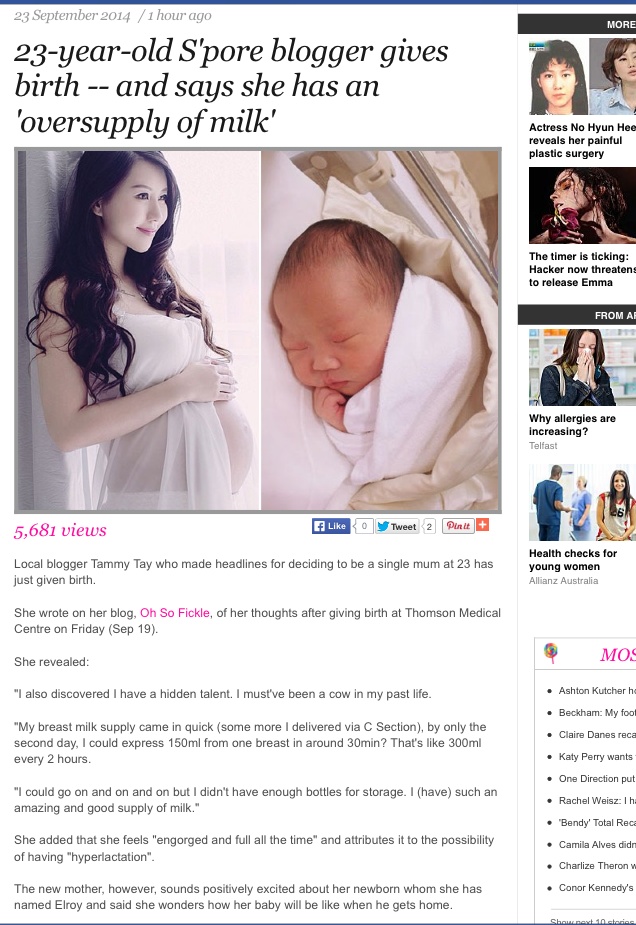
Task: Click the Facebook Like button
Action: (331, 526)
